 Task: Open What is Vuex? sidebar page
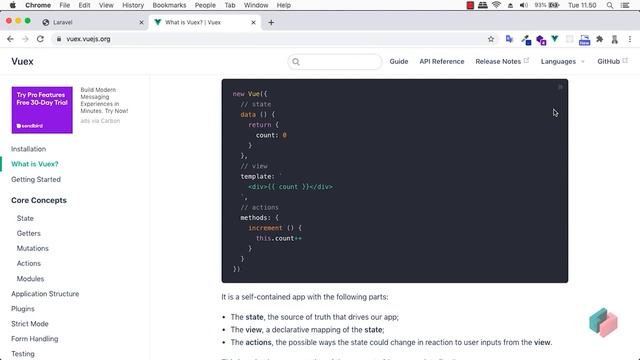pos(35,164)
